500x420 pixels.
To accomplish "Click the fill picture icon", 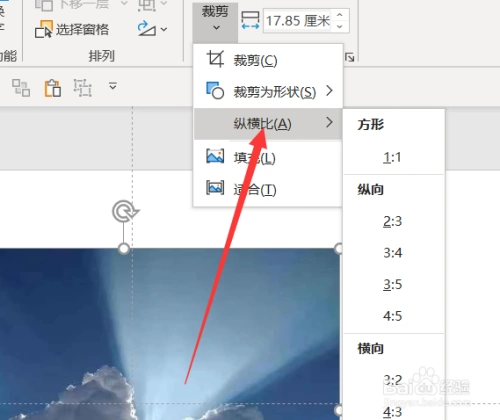I will tap(215, 156).
